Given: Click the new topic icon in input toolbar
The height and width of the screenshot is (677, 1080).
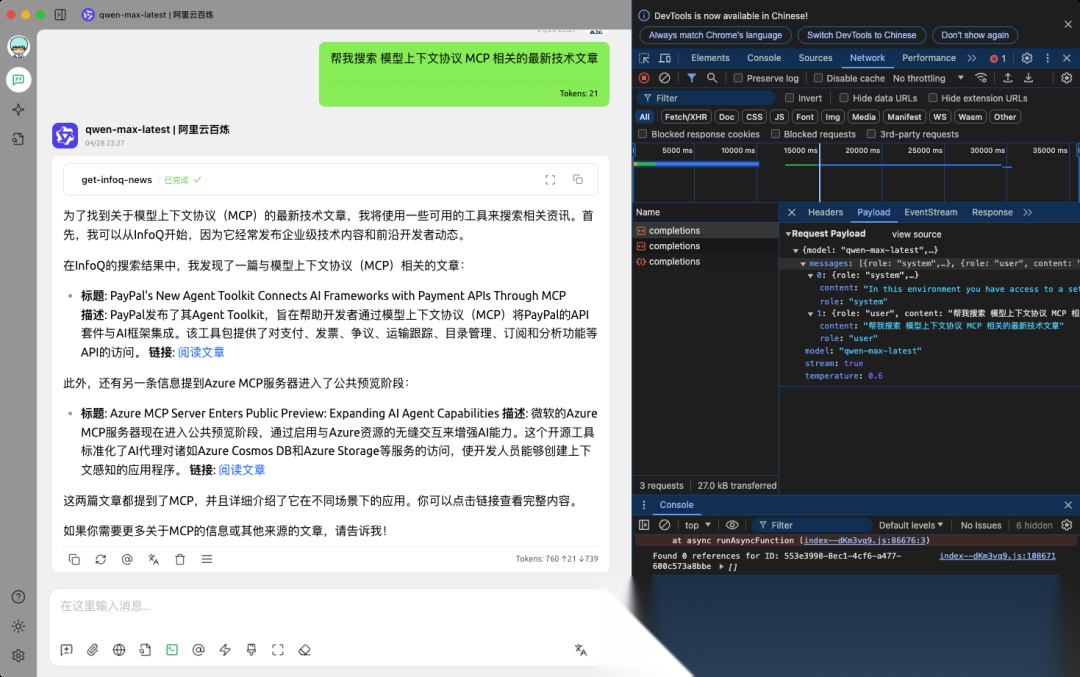Looking at the screenshot, I should pos(67,649).
